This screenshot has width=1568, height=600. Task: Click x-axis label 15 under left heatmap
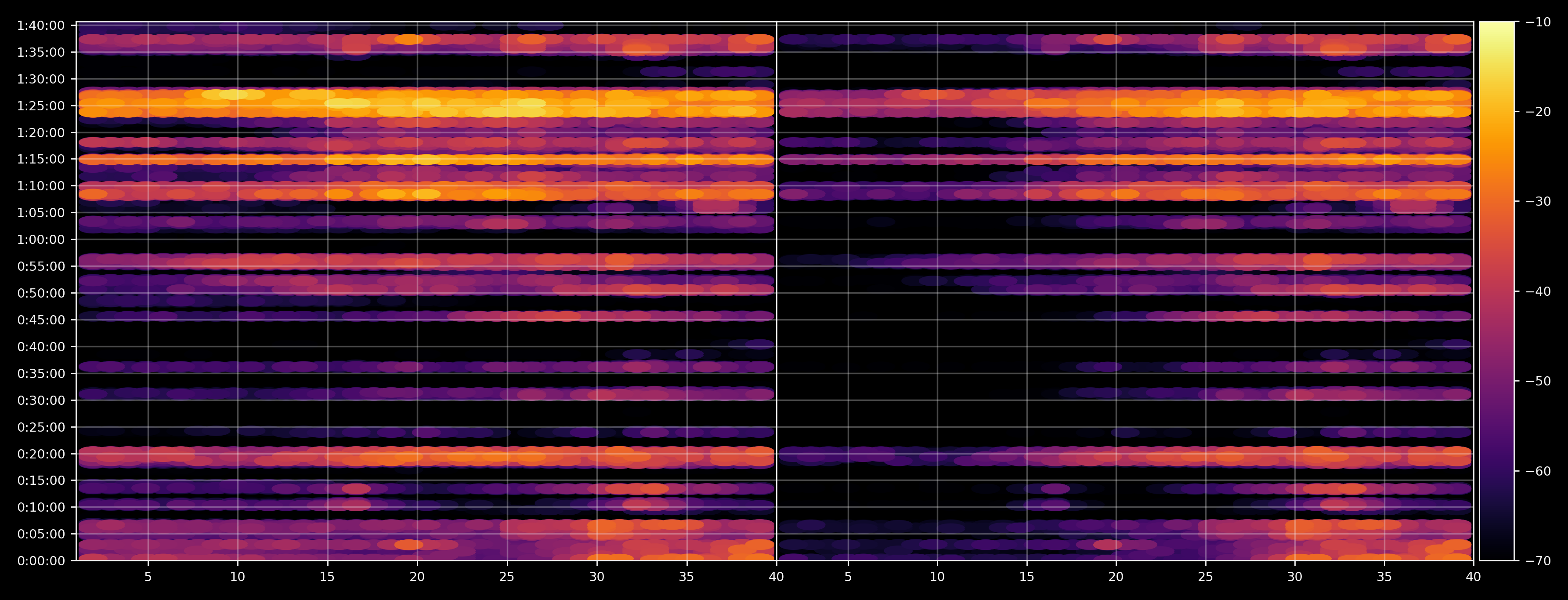tap(327, 576)
